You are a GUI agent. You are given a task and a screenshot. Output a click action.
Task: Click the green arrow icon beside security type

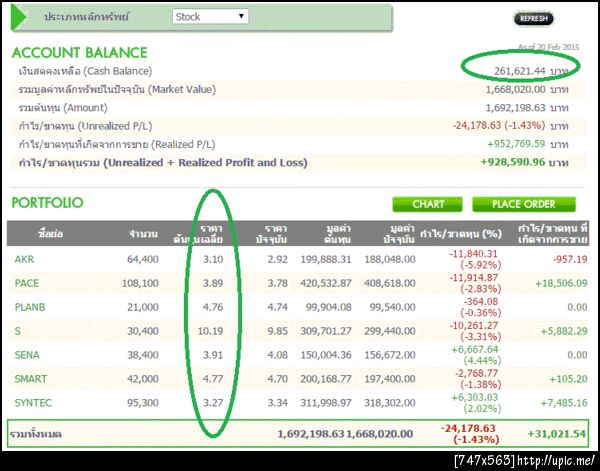[x=18, y=17]
